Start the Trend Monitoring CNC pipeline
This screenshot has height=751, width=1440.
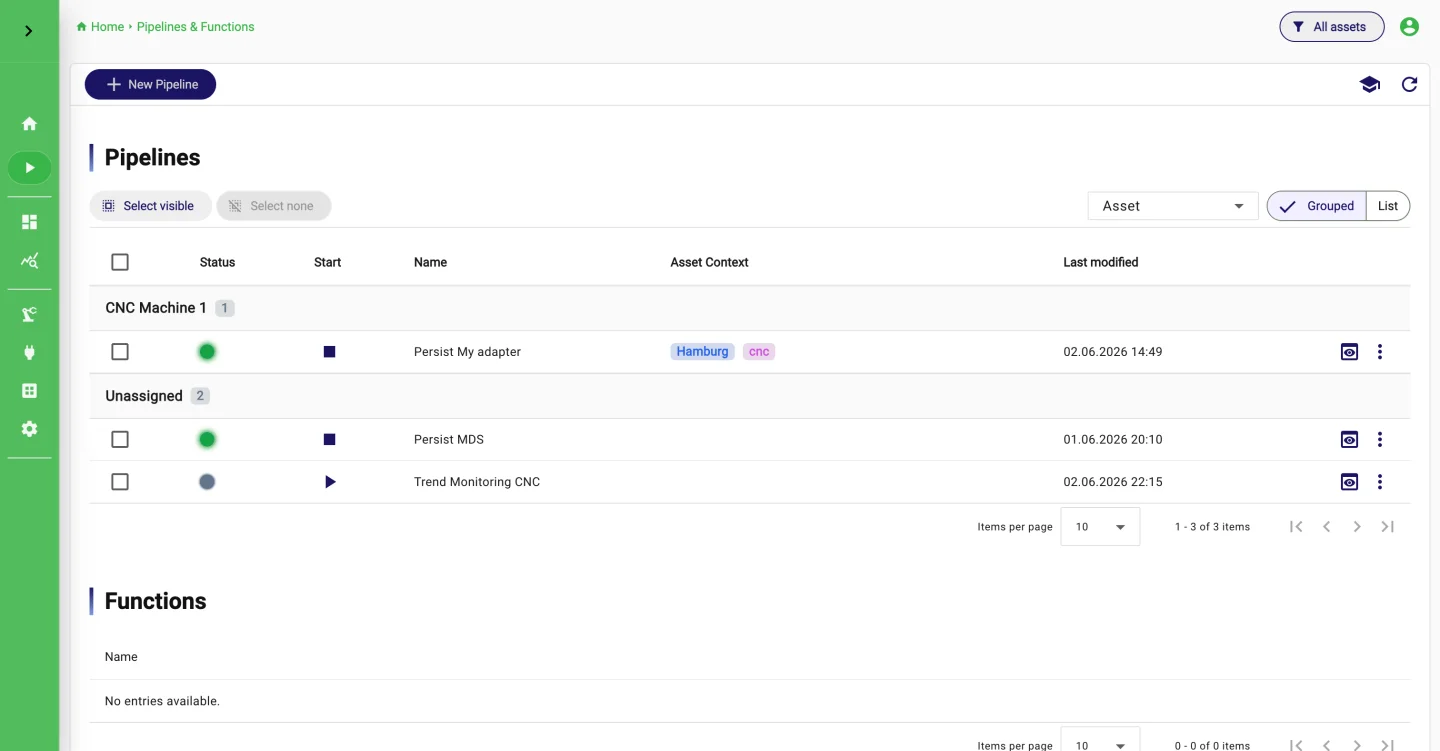pos(329,482)
